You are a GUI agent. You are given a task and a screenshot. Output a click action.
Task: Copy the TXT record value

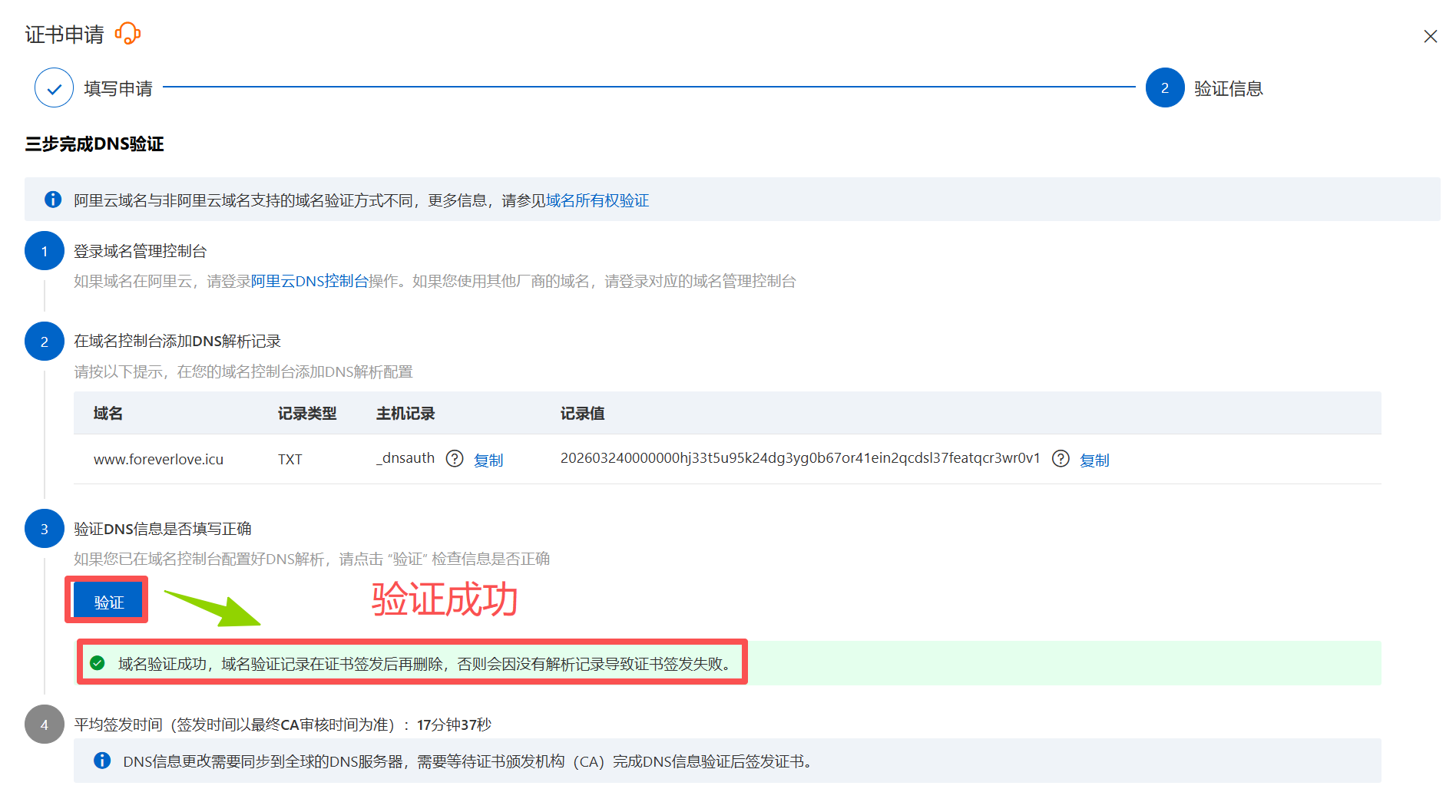pos(1094,460)
